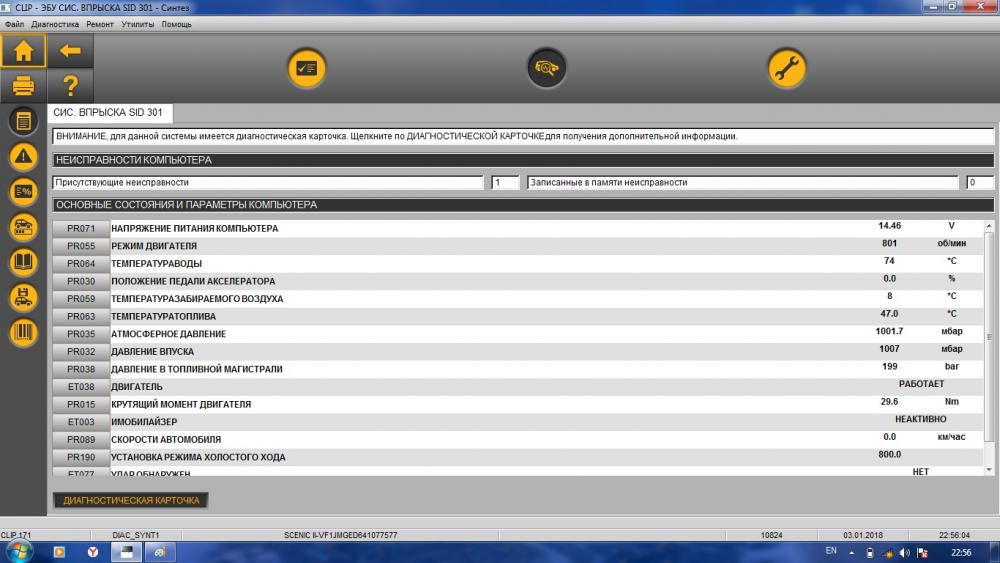The height and width of the screenshot is (563, 1000).
Task: Click the parameter list scrollbar down arrow
Action: pos(989,470)
